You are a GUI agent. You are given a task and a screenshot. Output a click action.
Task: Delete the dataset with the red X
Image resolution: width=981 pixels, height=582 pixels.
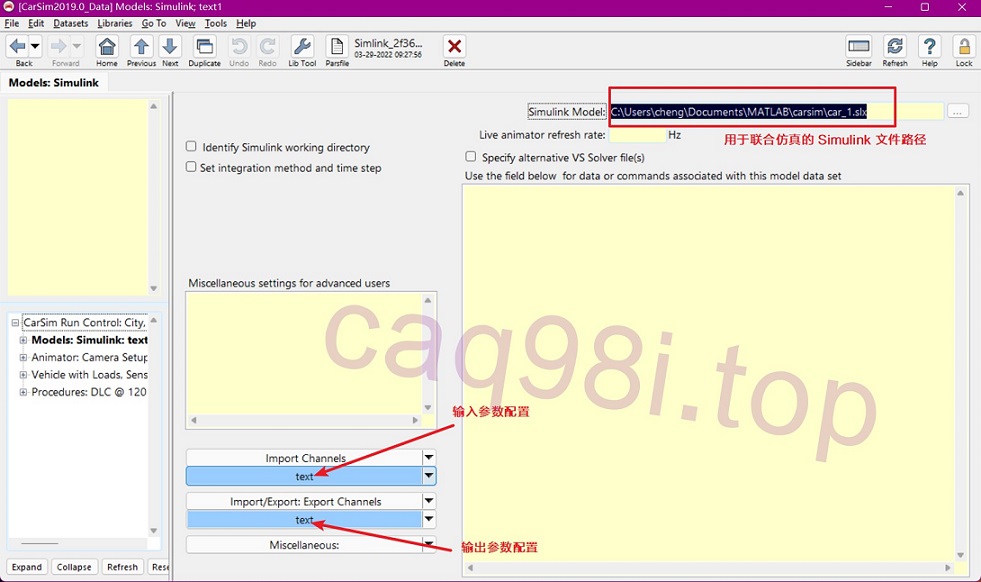454,46
